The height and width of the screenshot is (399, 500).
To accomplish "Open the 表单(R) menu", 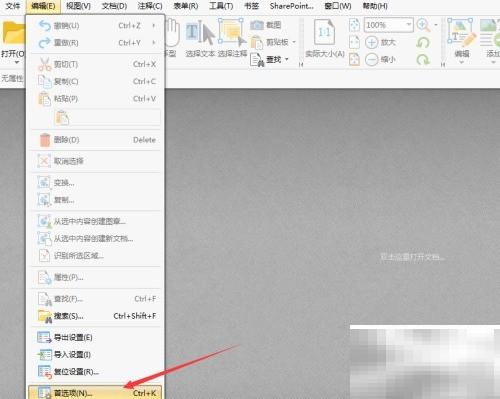I will pos(186,6).
